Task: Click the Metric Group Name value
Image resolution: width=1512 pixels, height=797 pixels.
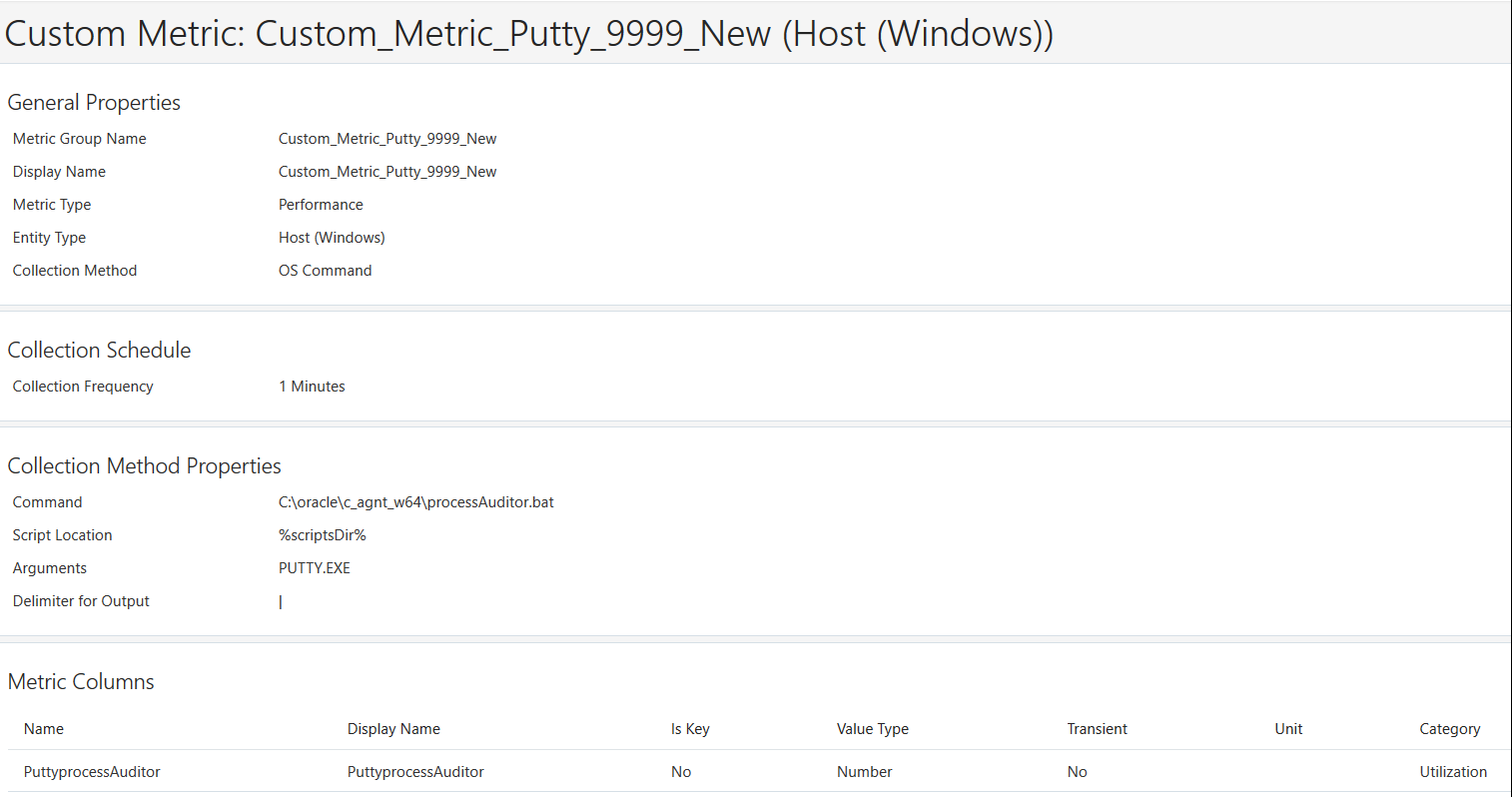Action: coord(387,139)
